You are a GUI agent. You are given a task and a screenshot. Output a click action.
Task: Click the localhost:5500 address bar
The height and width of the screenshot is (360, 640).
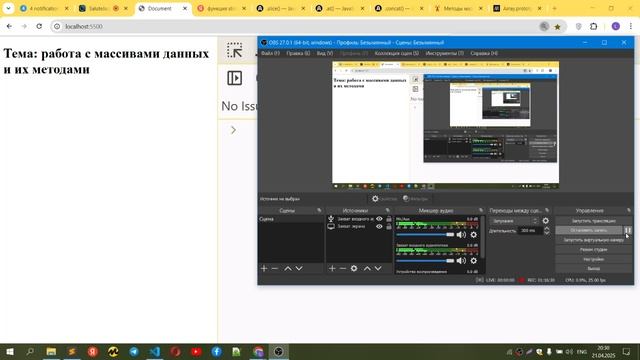298,27
